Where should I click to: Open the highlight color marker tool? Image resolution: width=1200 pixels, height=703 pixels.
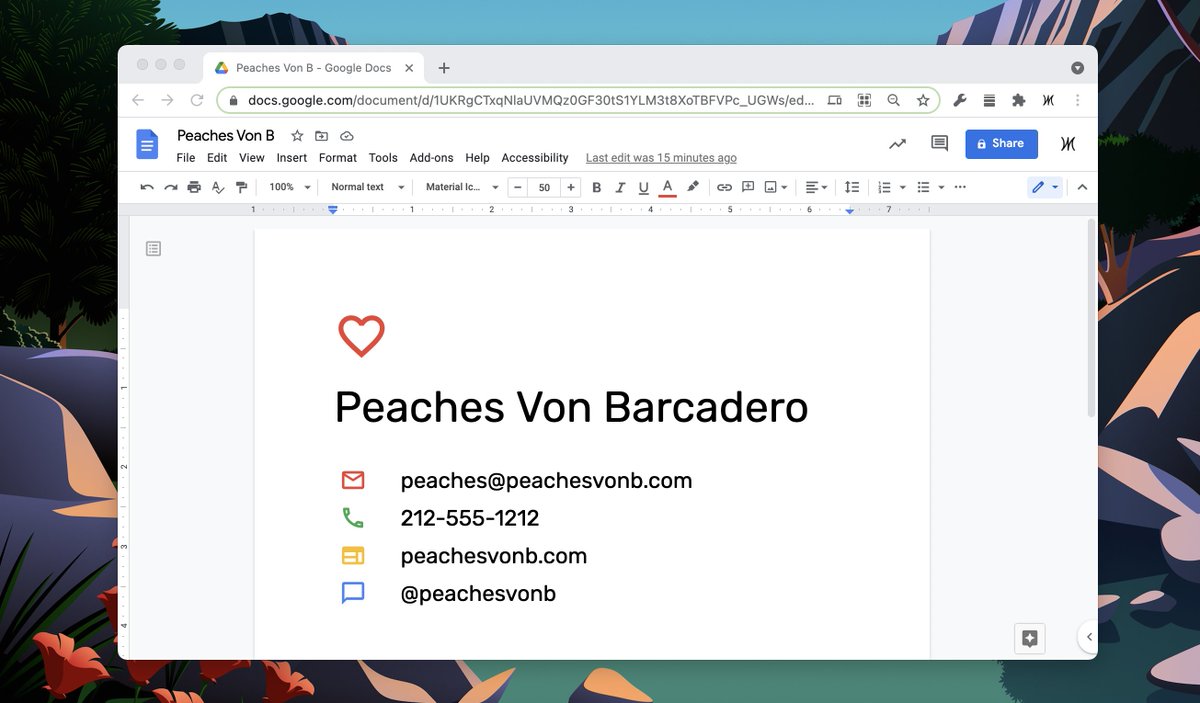pyautogui.click(x=693, y=187)
